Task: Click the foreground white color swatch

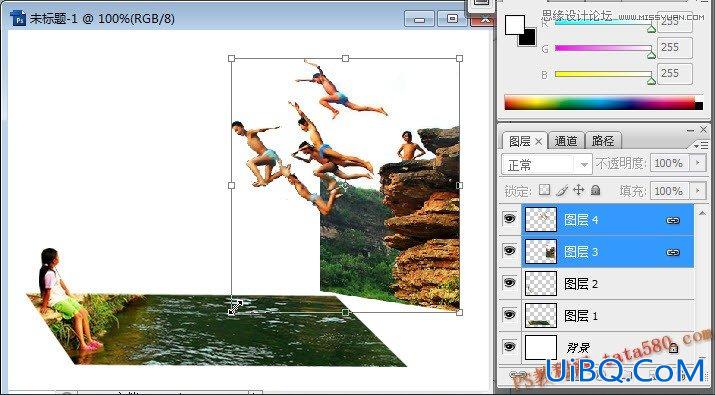Action: (514, 25)
